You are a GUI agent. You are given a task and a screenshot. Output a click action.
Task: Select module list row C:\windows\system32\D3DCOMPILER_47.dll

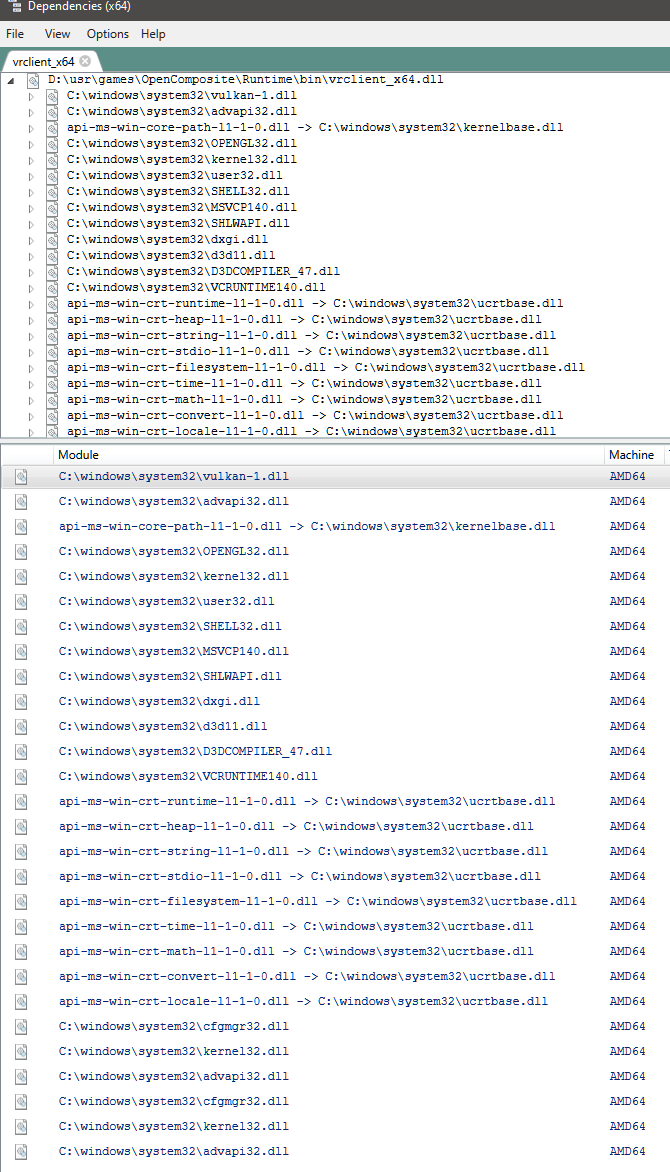335,751
